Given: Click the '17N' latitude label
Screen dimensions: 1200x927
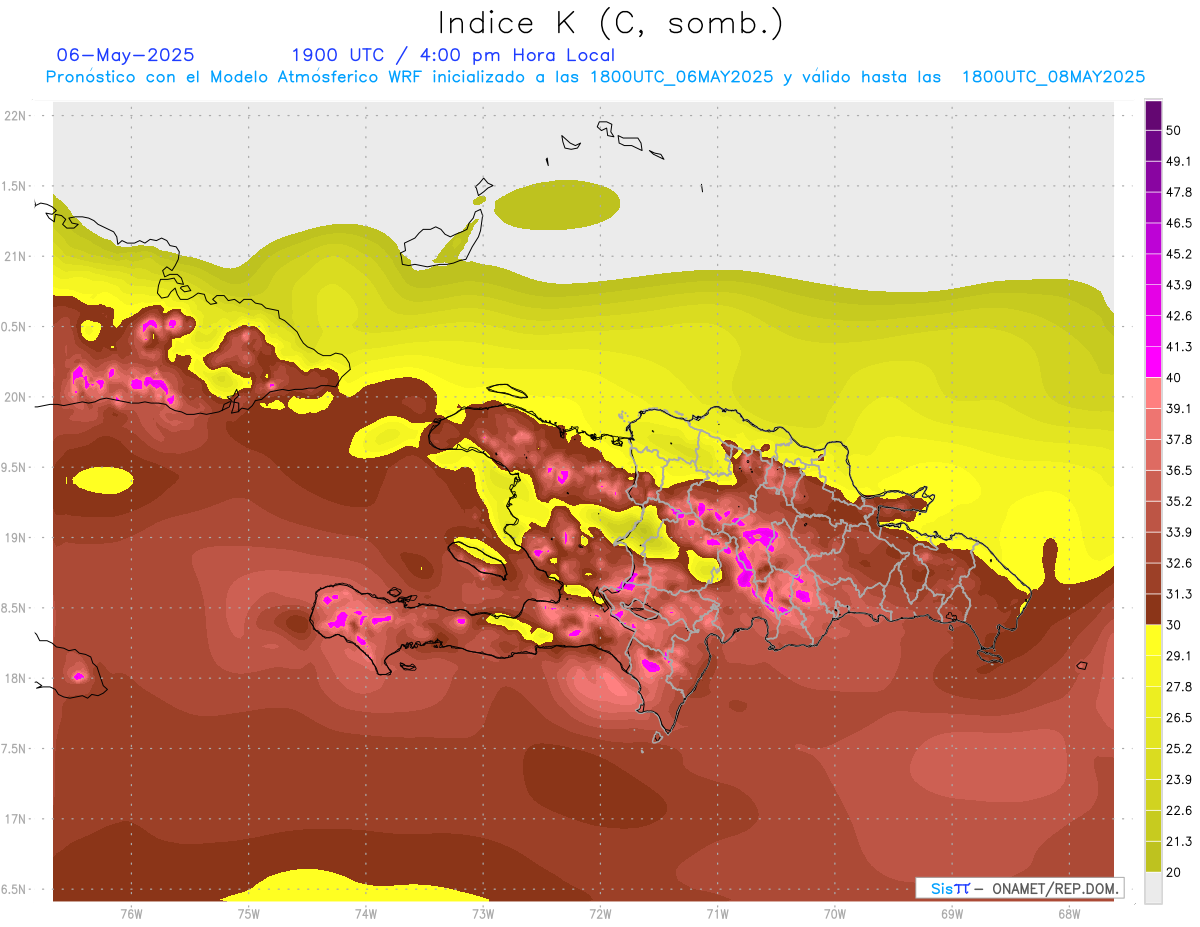Looking at the screenshot, I should pyautogui.click(x=17, y=819).
